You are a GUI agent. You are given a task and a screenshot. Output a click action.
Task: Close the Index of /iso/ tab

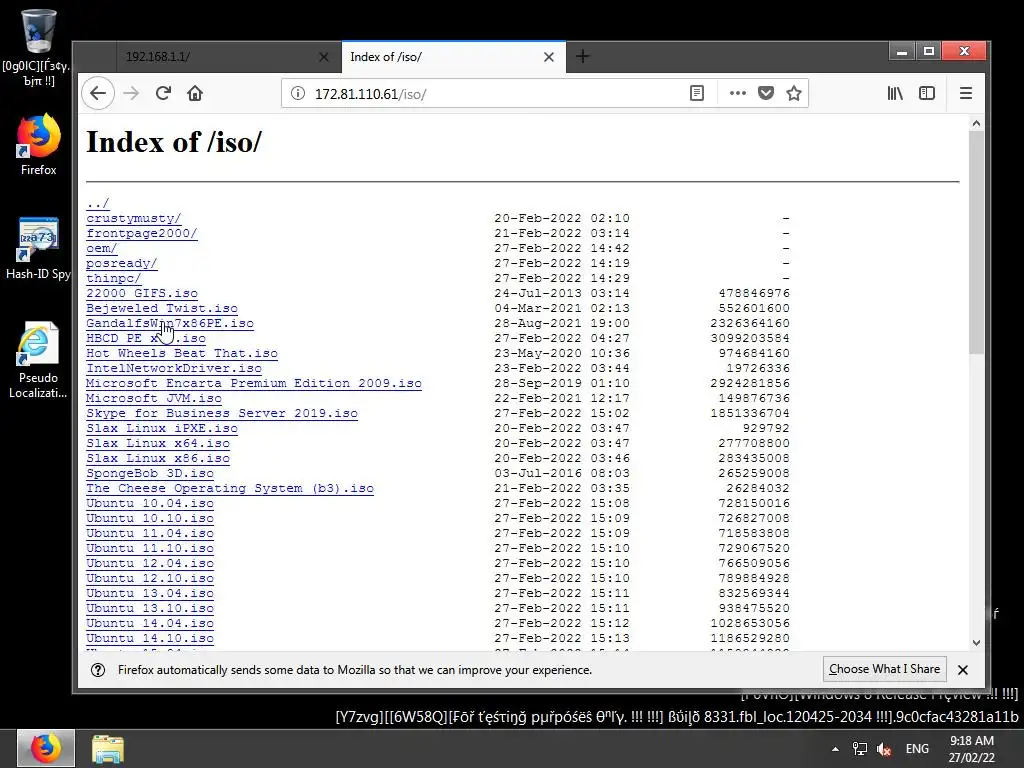(549, 57)
